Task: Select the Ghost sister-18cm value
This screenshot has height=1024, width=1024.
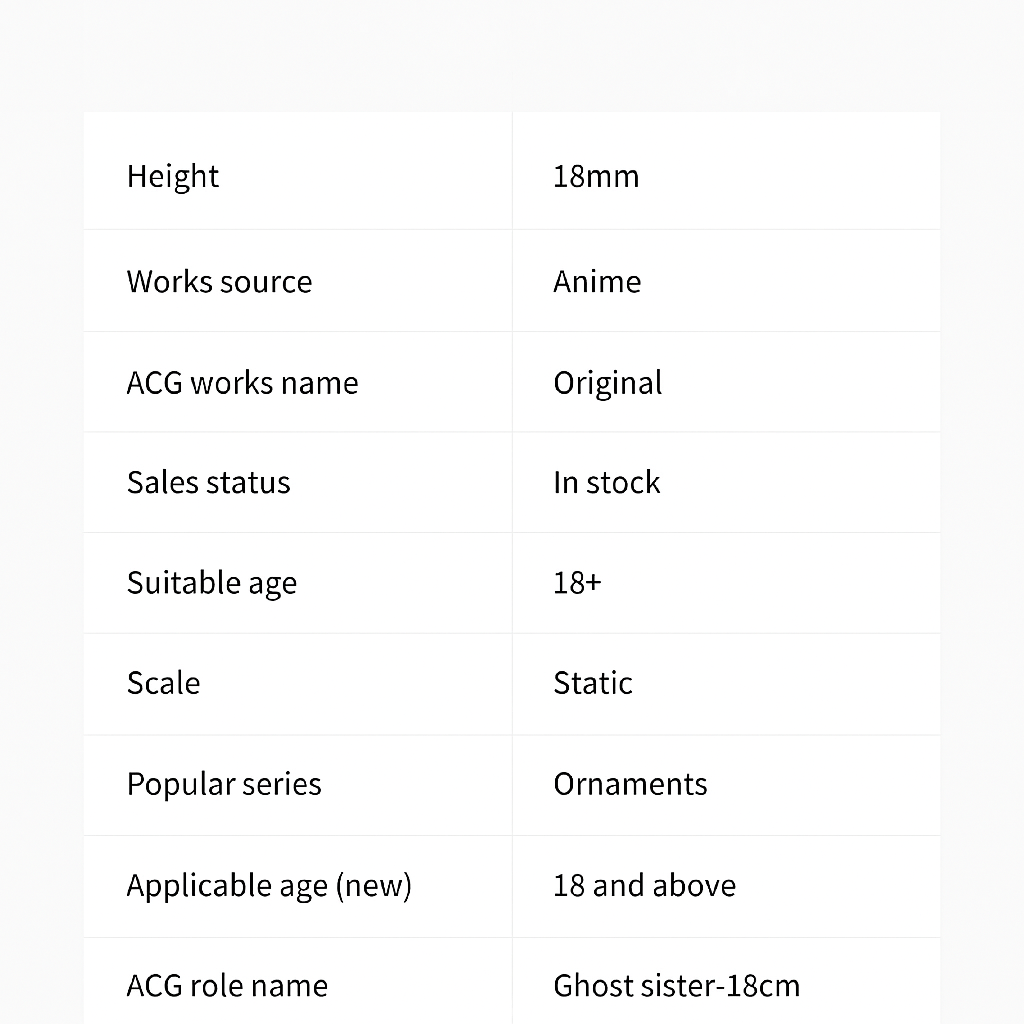Action: coord(676,986)
